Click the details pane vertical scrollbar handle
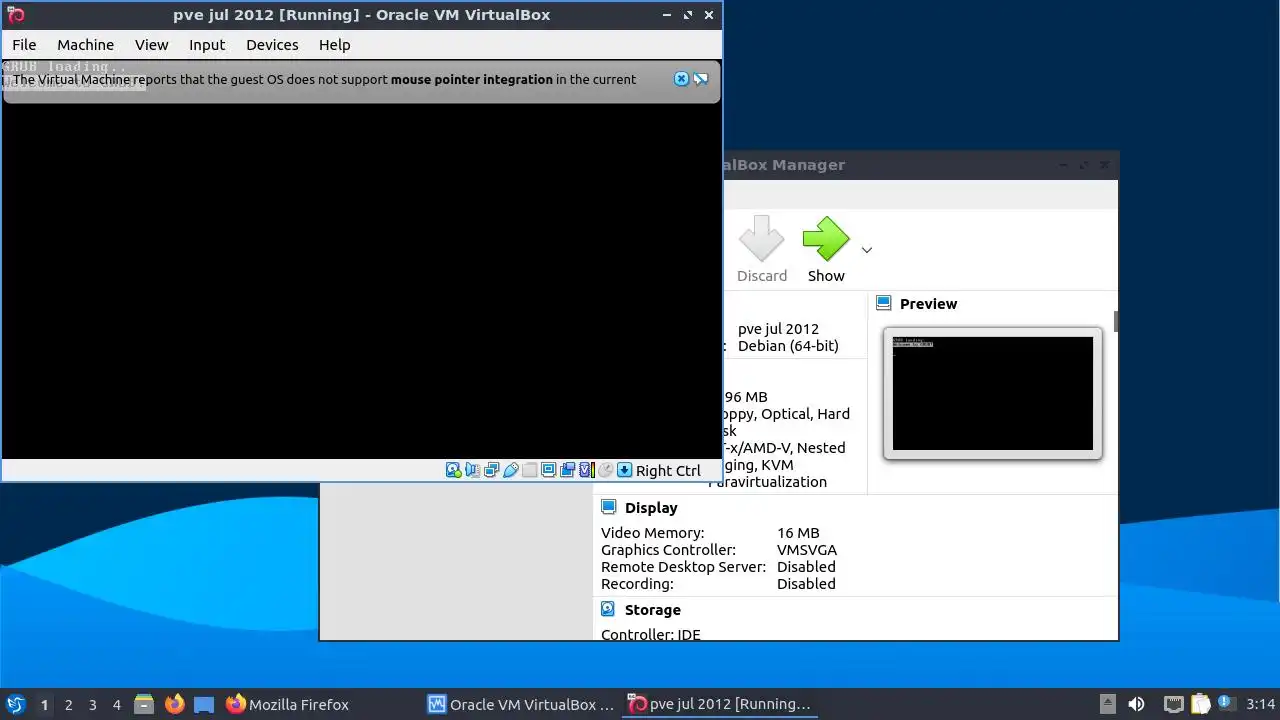The height and width of the screenshot is (720, 1280). click(x=1115, y=321)
